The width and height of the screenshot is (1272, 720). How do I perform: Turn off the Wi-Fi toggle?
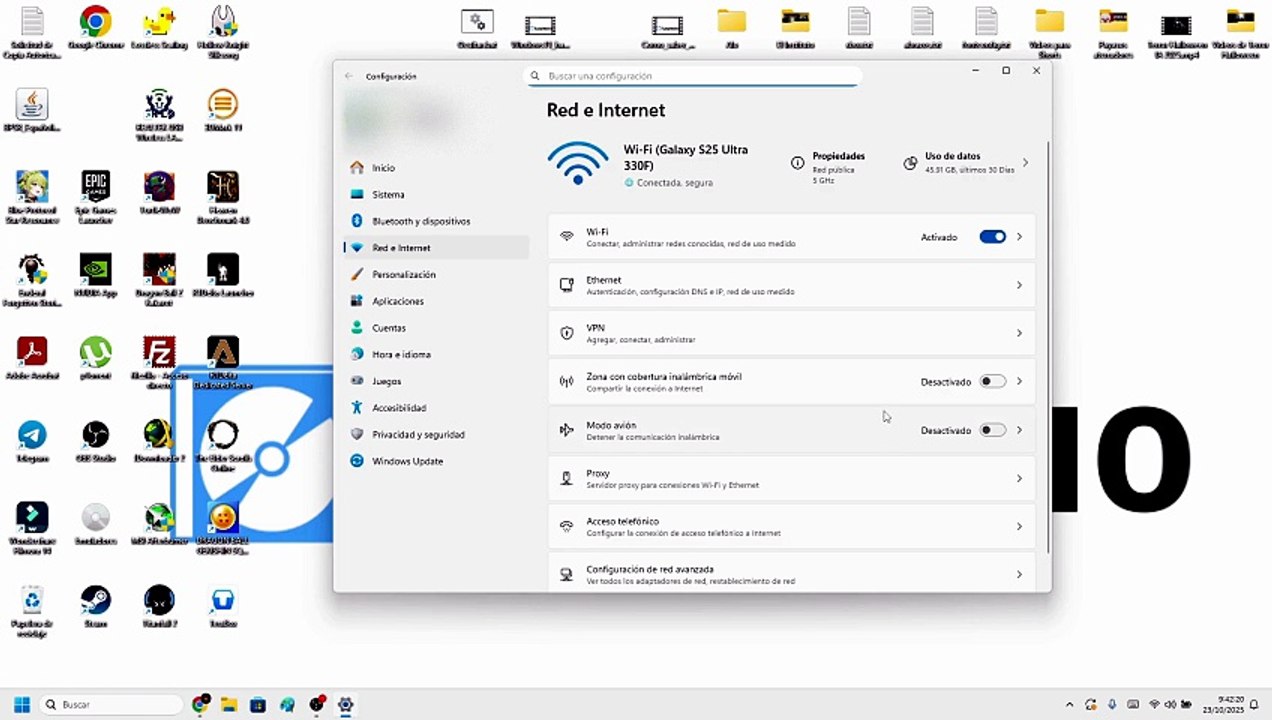(992, 237)
